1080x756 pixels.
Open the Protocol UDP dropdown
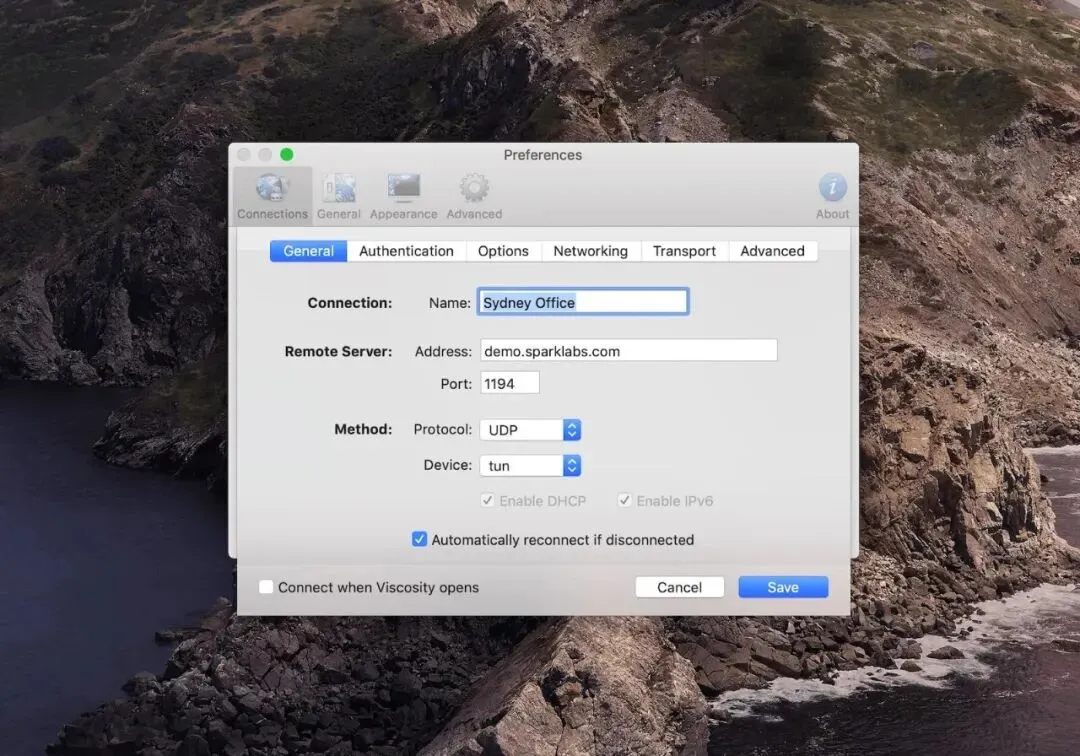pos(530,430)
